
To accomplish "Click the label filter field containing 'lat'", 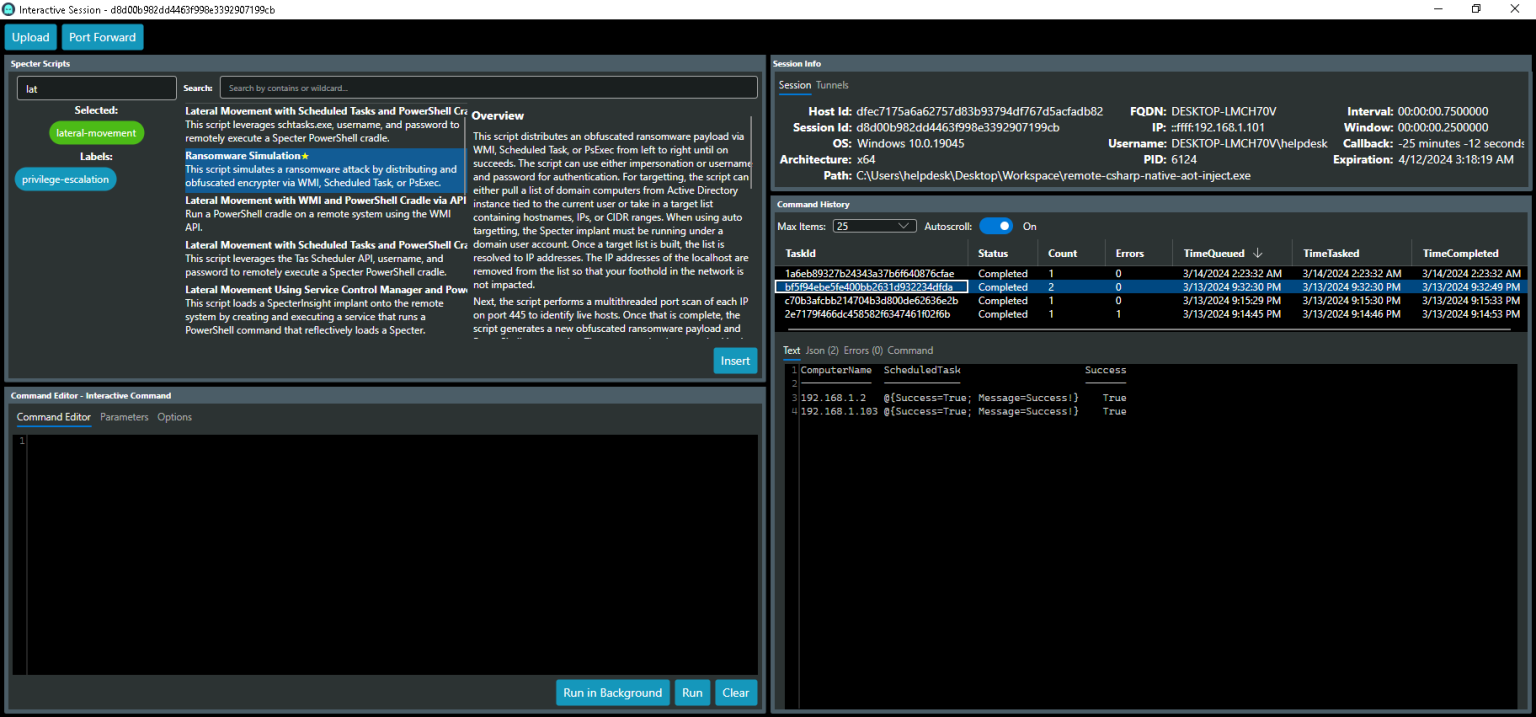I will pos(96,88).
